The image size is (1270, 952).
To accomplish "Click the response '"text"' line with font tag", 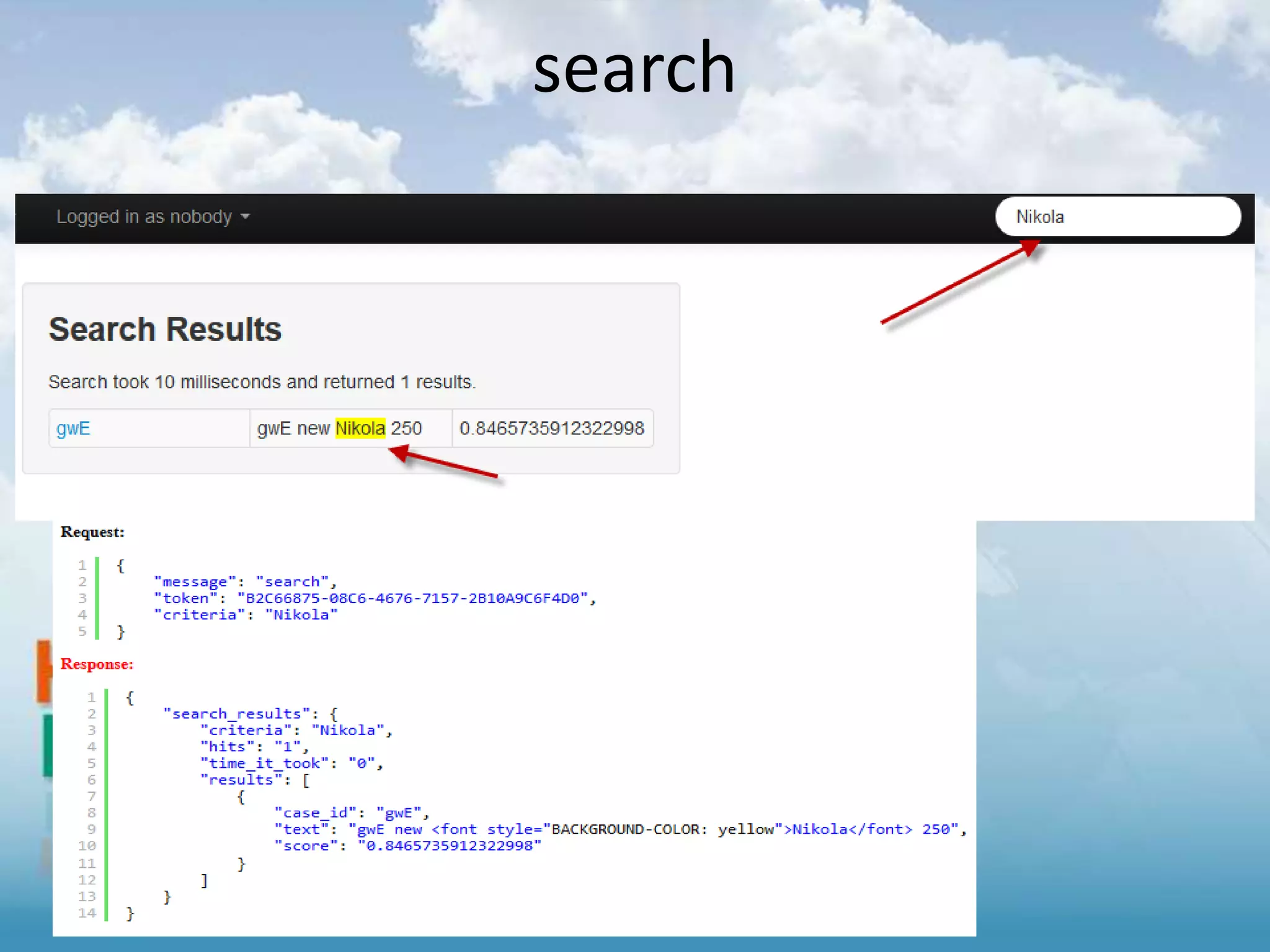I will (x=620, y=830).
